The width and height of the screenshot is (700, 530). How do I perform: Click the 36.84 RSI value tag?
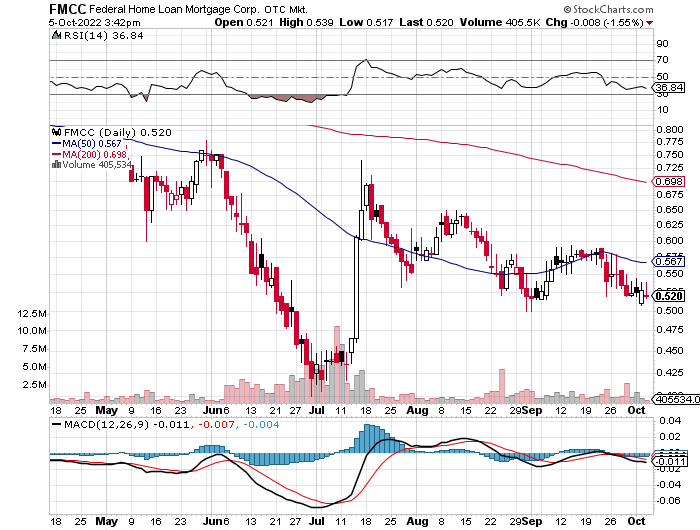tap(669, 88)
